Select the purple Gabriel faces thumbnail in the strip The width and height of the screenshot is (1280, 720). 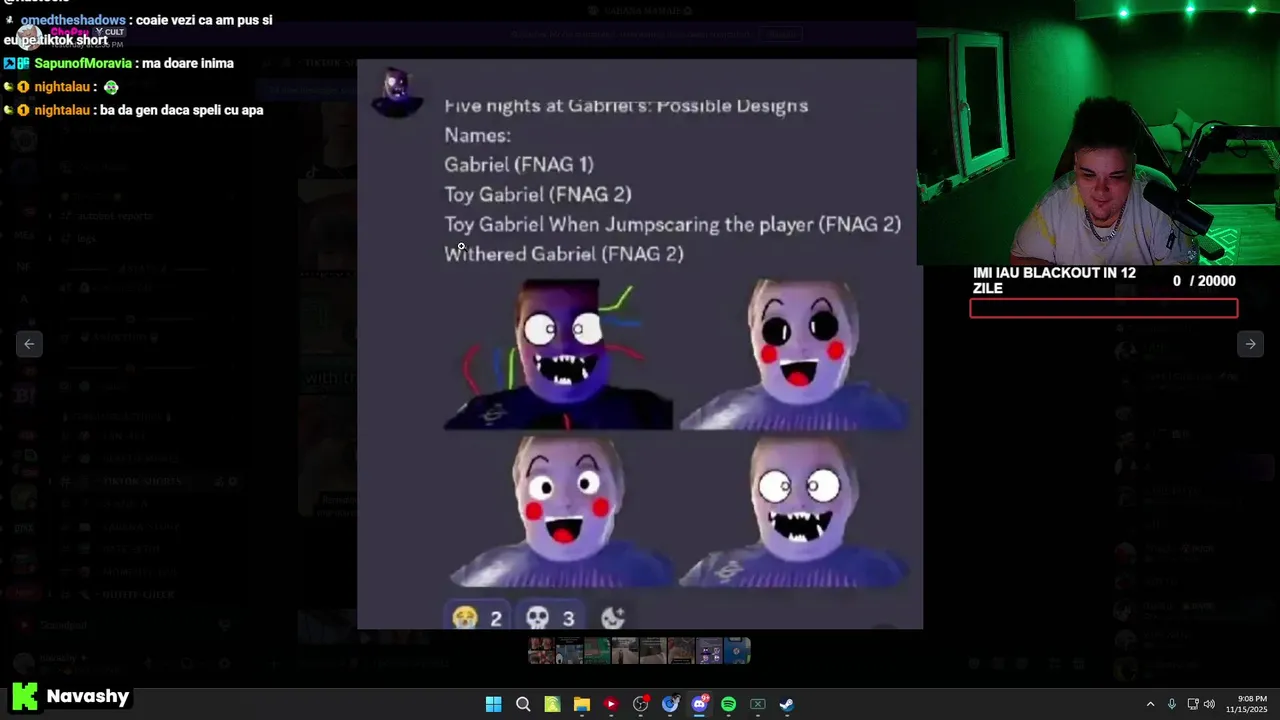pos(709,651)
